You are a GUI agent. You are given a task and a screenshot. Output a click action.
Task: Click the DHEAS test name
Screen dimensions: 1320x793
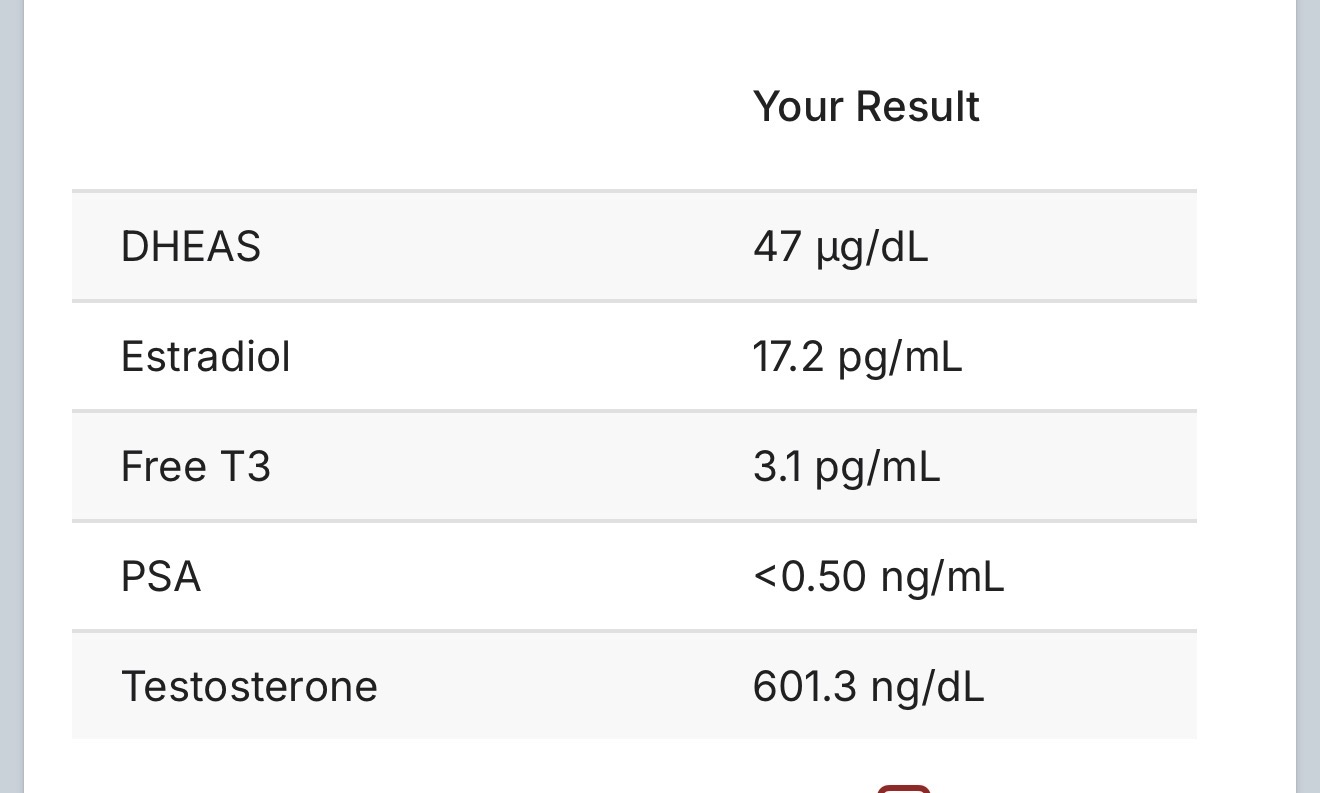point(191,246)
